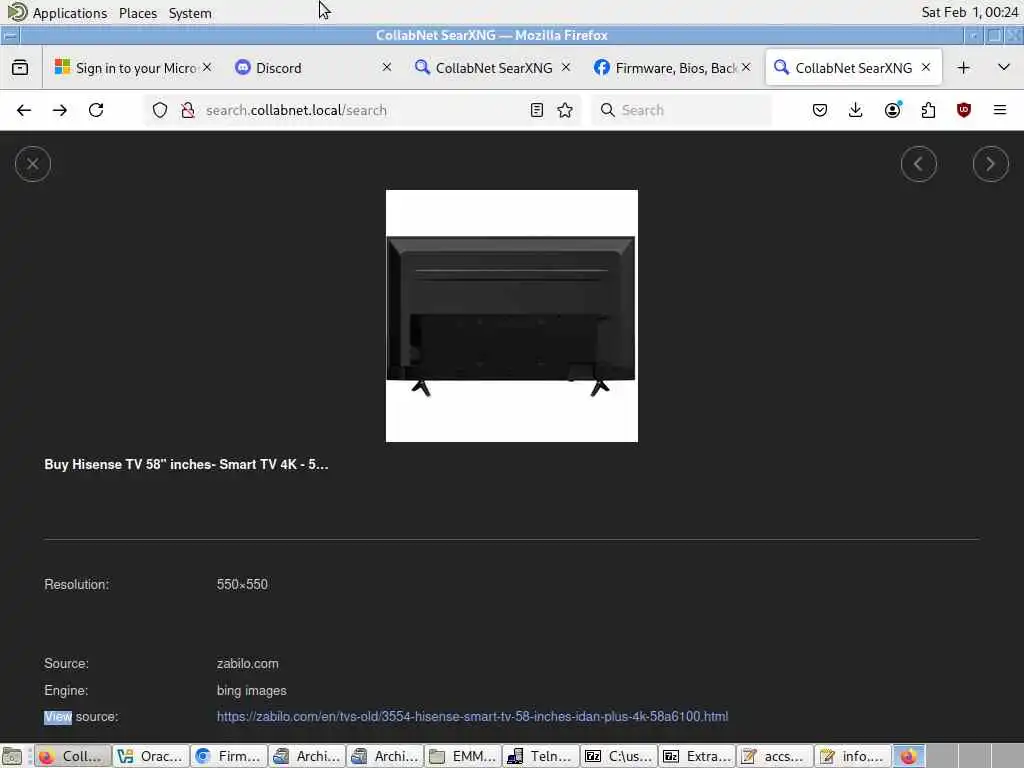Viewport: 1024px width, 768px height.
Task: Switch to the Teln... taskbar window
Action: coord(541,756)
